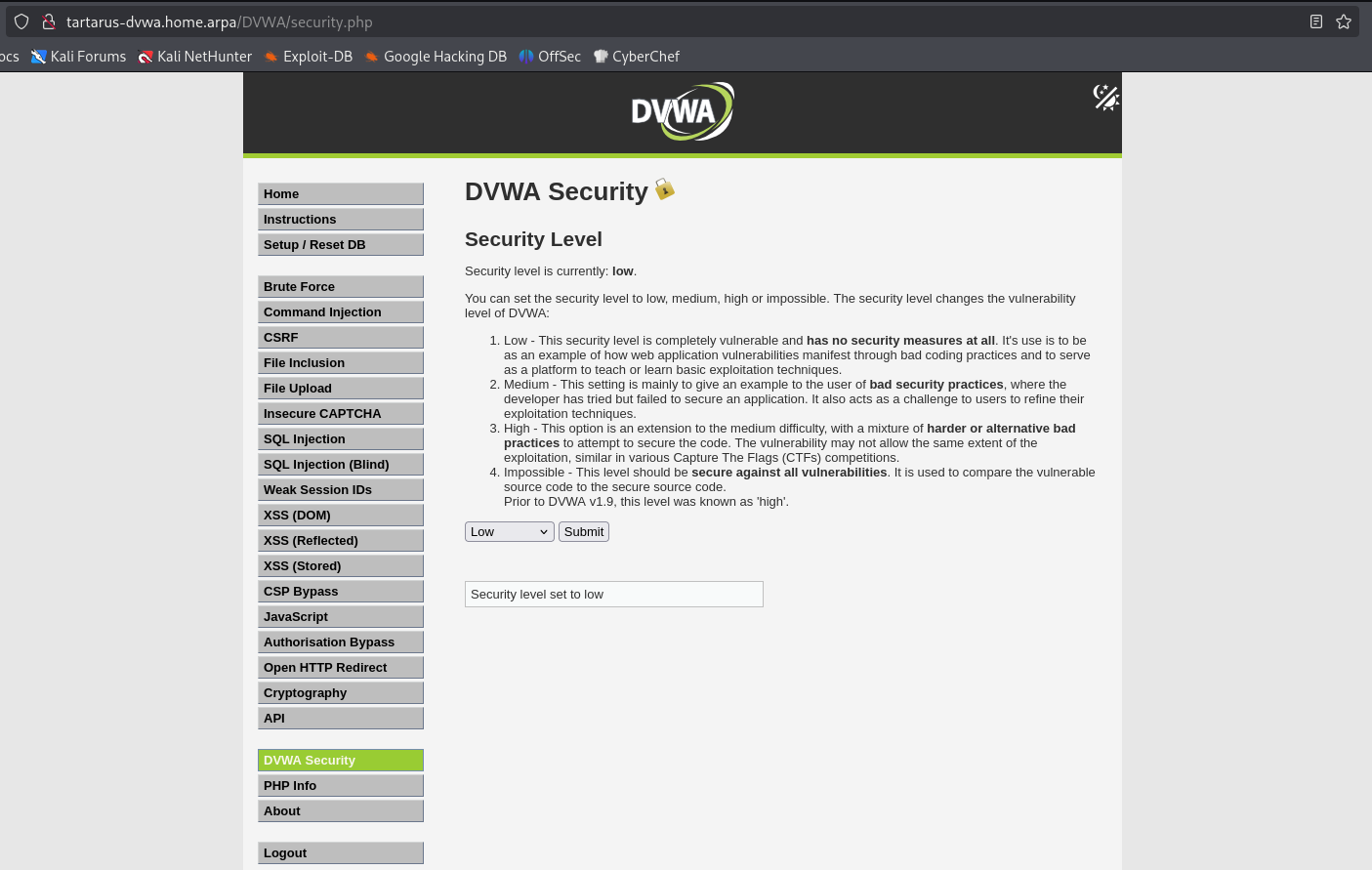The width and height of the screenshot is (1372, 870).
Task: Expand the security level dropdown
Action: [x=509, y=532]
